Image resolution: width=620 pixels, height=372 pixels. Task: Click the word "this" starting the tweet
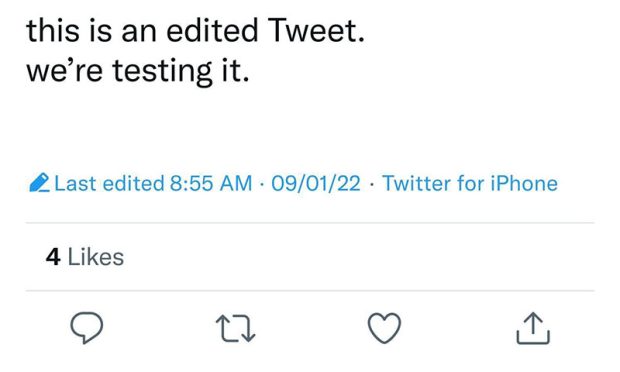click(x=53, y=30)
